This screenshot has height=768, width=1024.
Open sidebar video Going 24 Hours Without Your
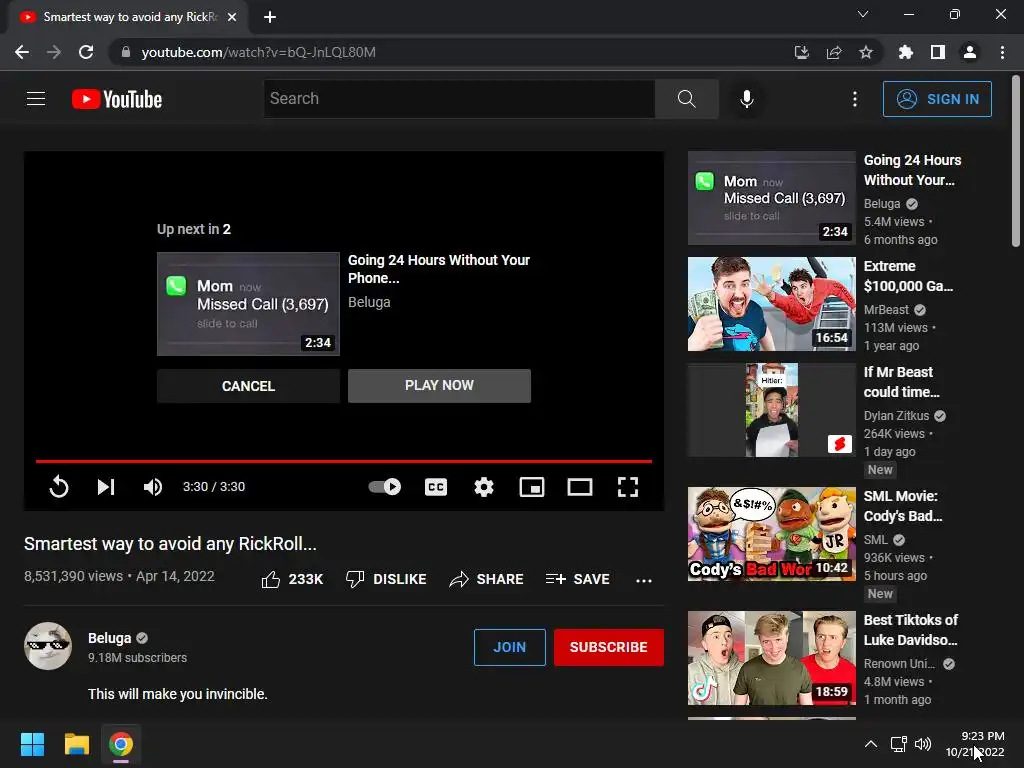(912, 170)
